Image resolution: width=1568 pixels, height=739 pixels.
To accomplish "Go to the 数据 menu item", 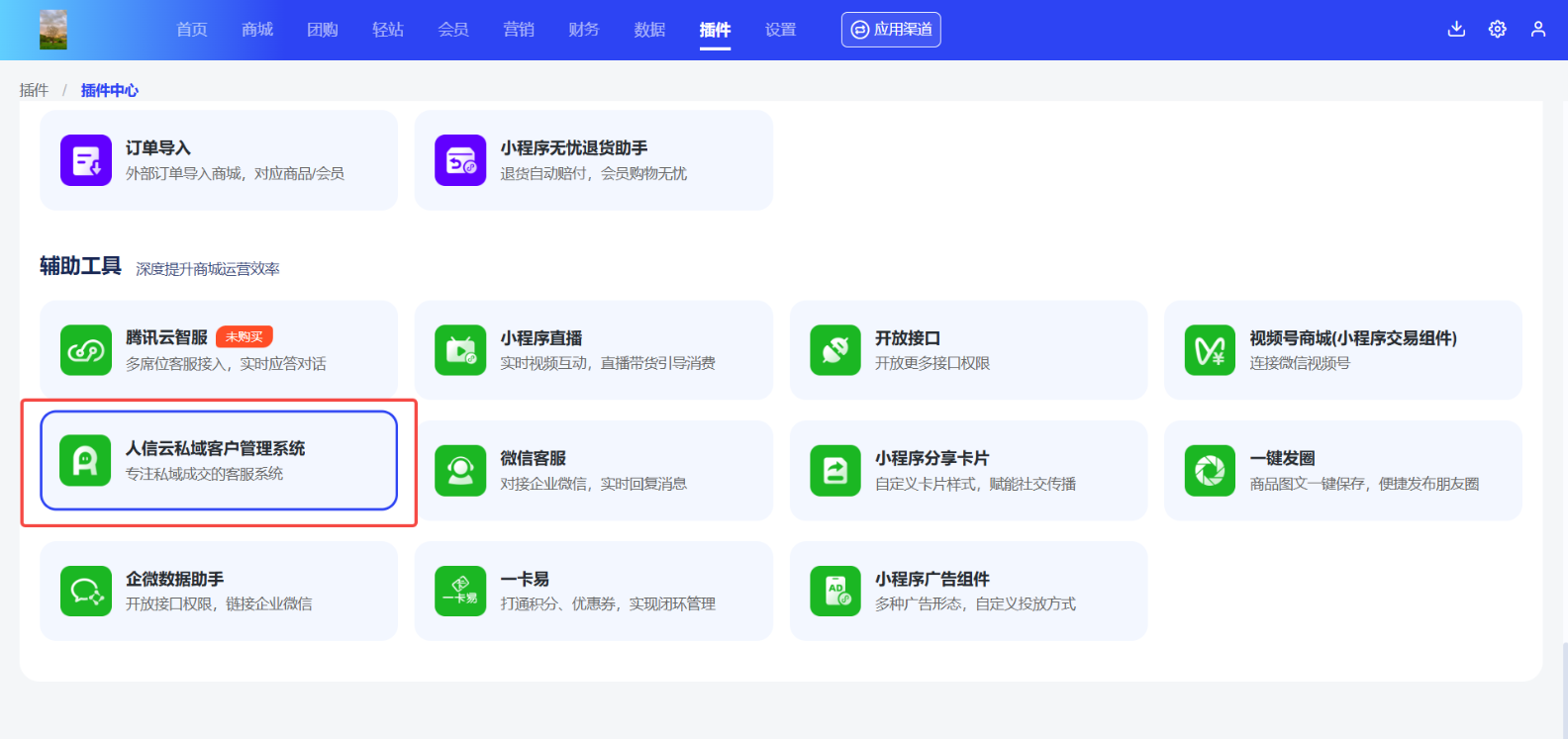I will [649, 30].
